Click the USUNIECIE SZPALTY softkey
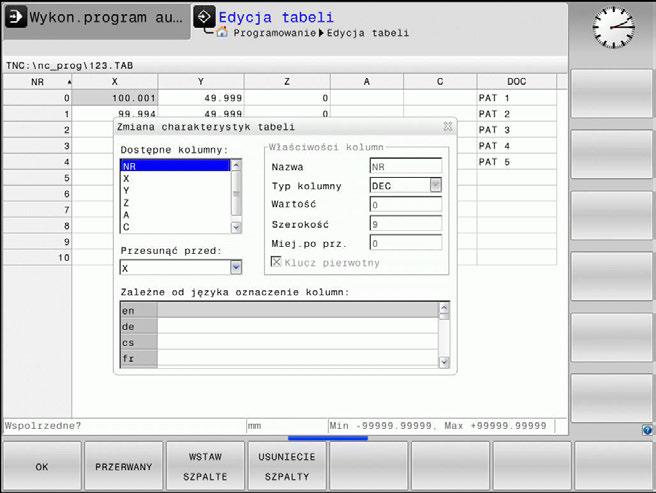 [287, 466]
